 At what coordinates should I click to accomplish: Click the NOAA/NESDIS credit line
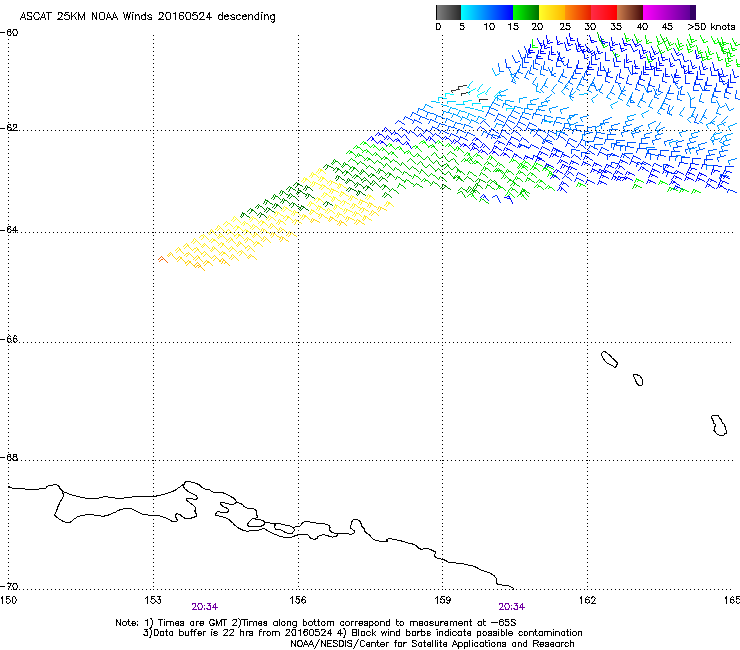432,644
